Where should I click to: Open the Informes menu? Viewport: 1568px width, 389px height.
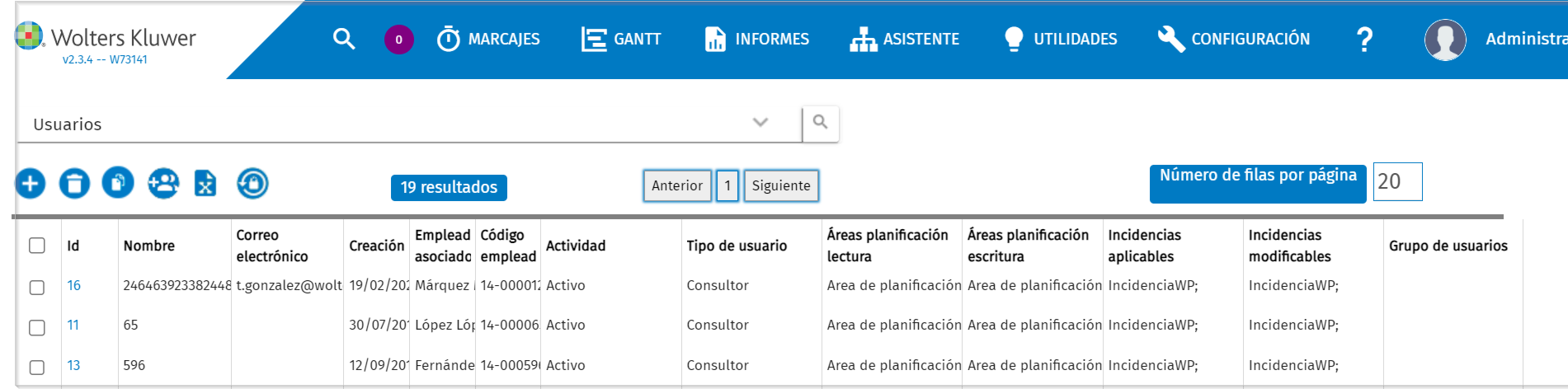tap(756, 39)
